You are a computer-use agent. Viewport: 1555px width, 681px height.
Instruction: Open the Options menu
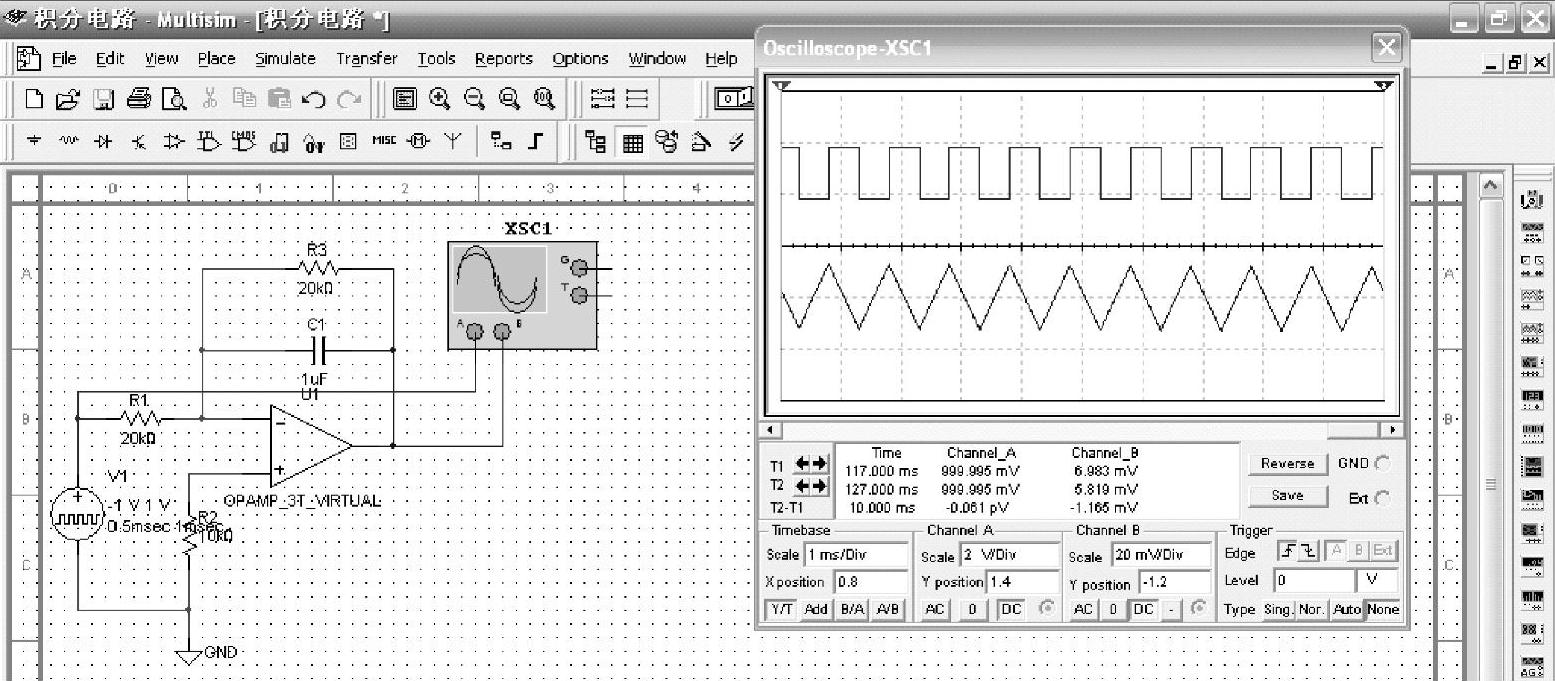coord(580,58)
